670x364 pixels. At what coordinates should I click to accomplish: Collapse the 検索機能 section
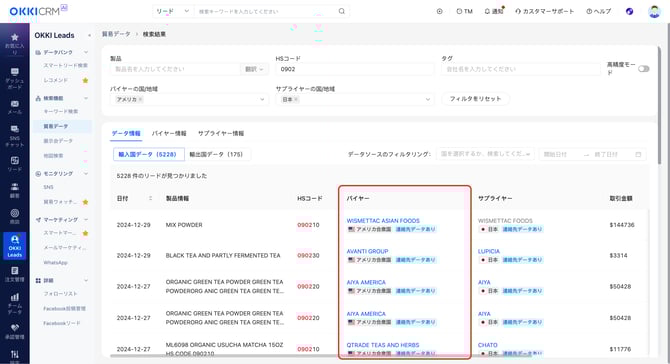pos(86,98)
